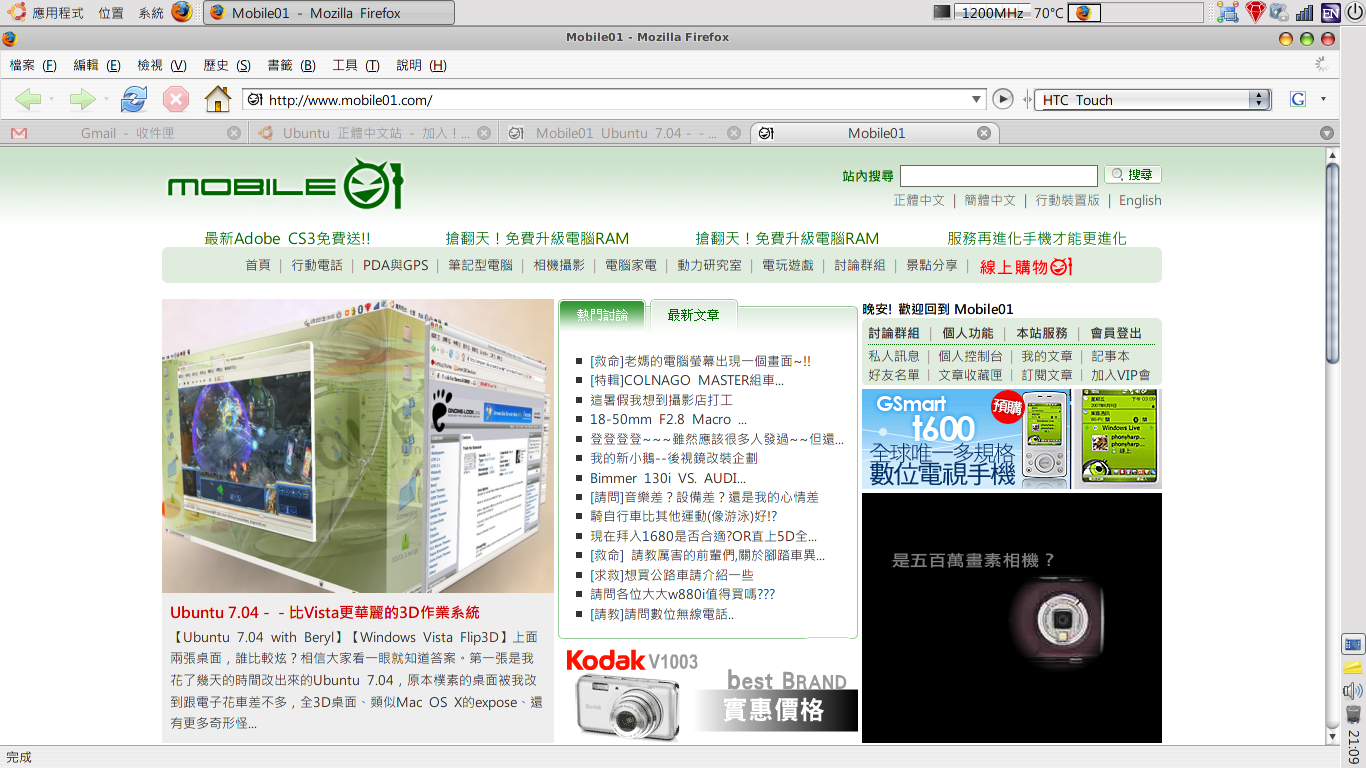
Task: Switch to the 熱門討論 tab
Action: [603, 315]
